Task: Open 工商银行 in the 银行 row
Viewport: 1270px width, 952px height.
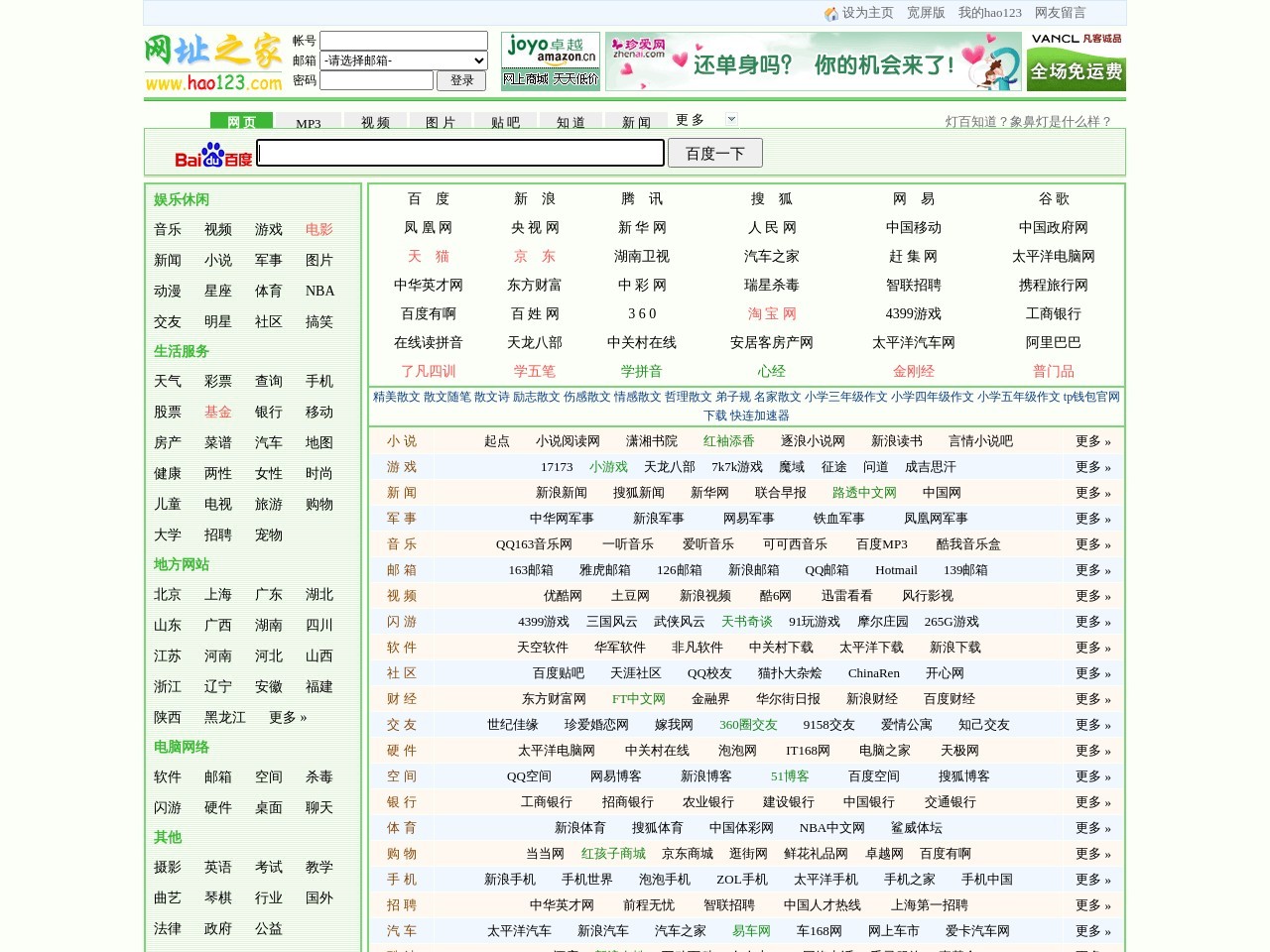Action: (547, 802)
